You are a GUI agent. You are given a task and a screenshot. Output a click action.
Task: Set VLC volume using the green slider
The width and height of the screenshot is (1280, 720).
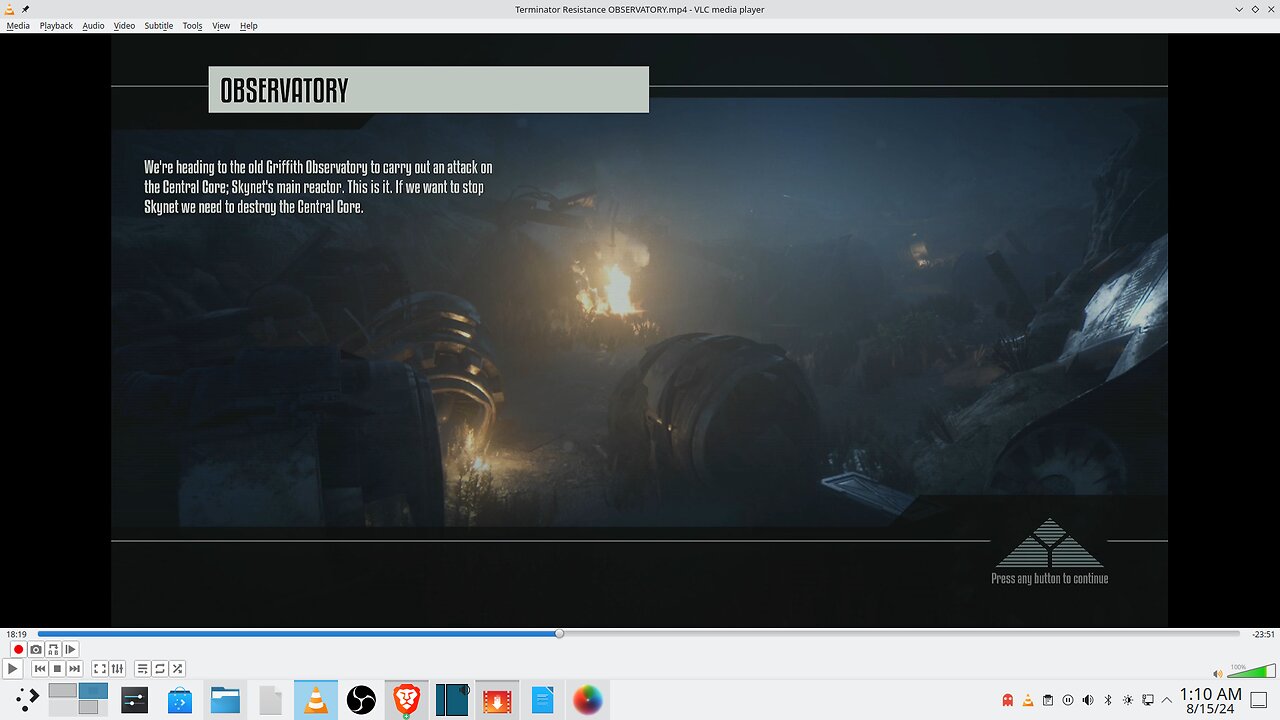(x=1251, y=671)
